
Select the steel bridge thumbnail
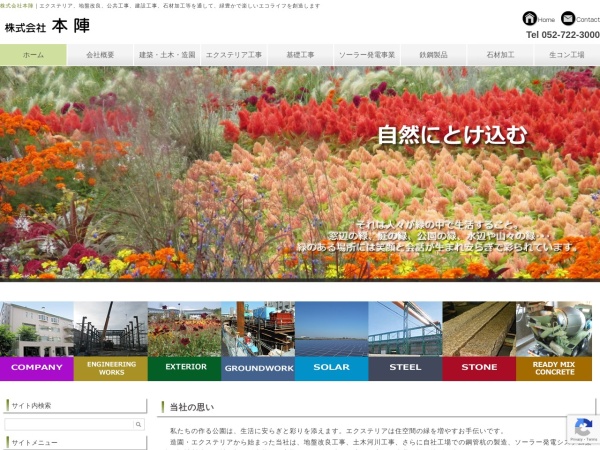pyautogui.click(x=405, y=329)
